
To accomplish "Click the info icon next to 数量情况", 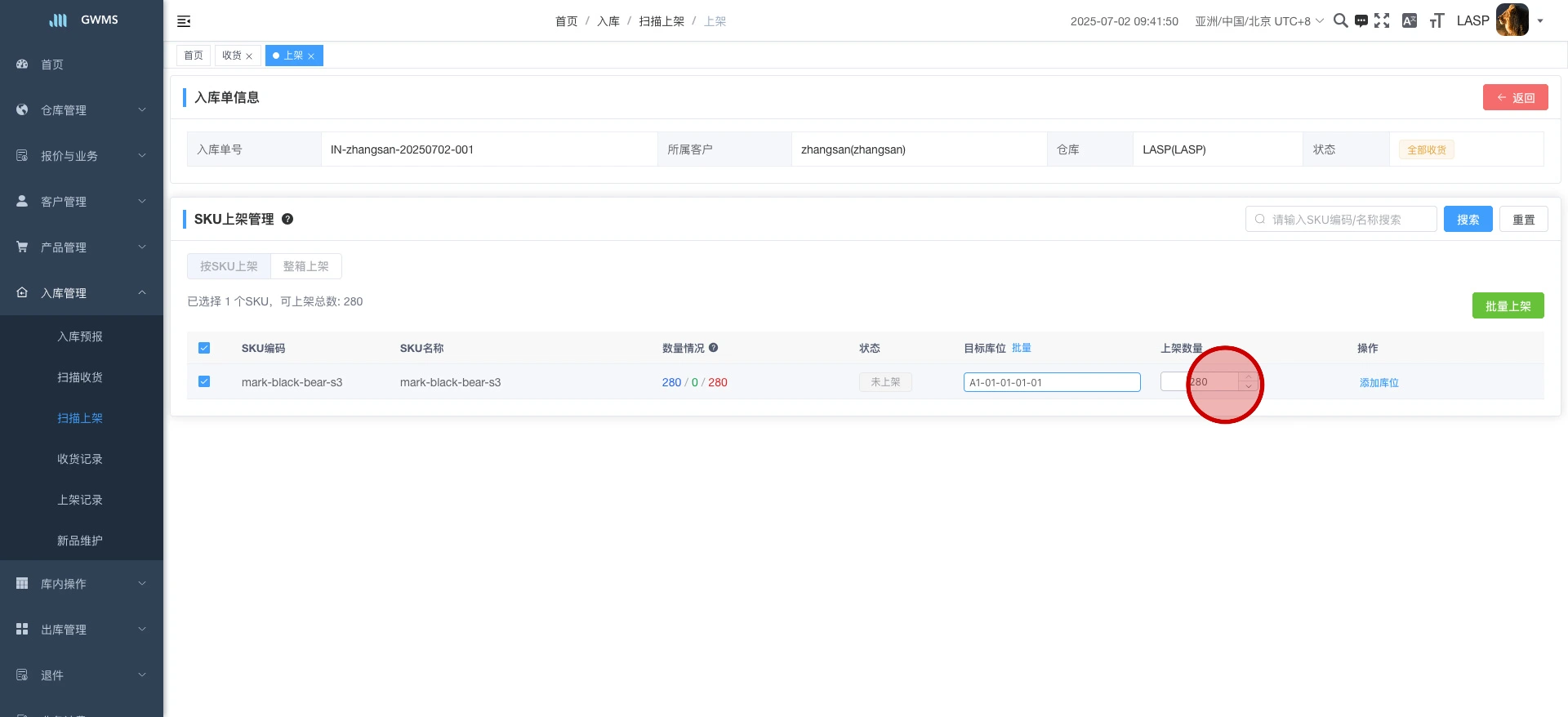I will [713, 348].
